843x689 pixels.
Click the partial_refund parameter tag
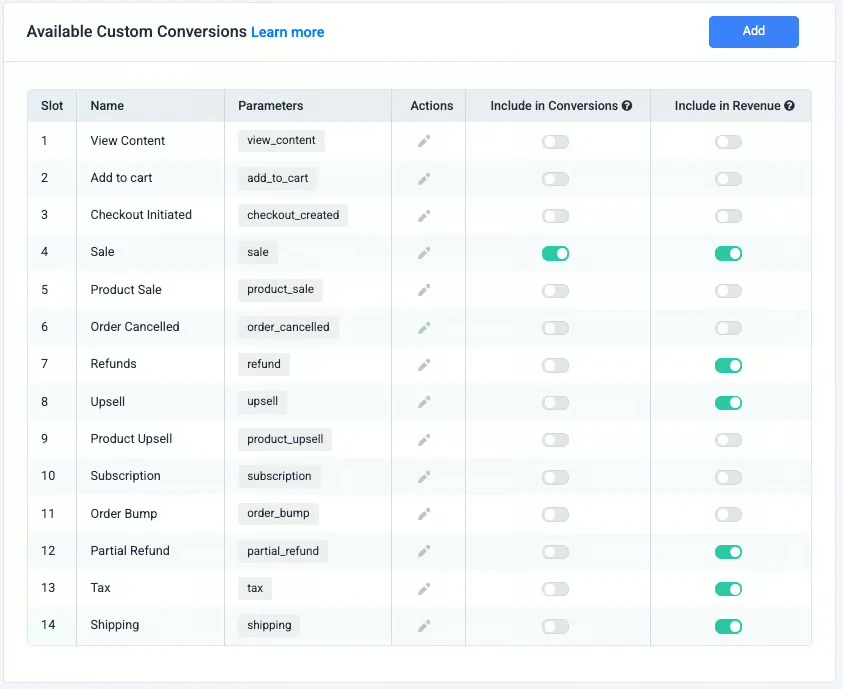[x=283, y=551]
